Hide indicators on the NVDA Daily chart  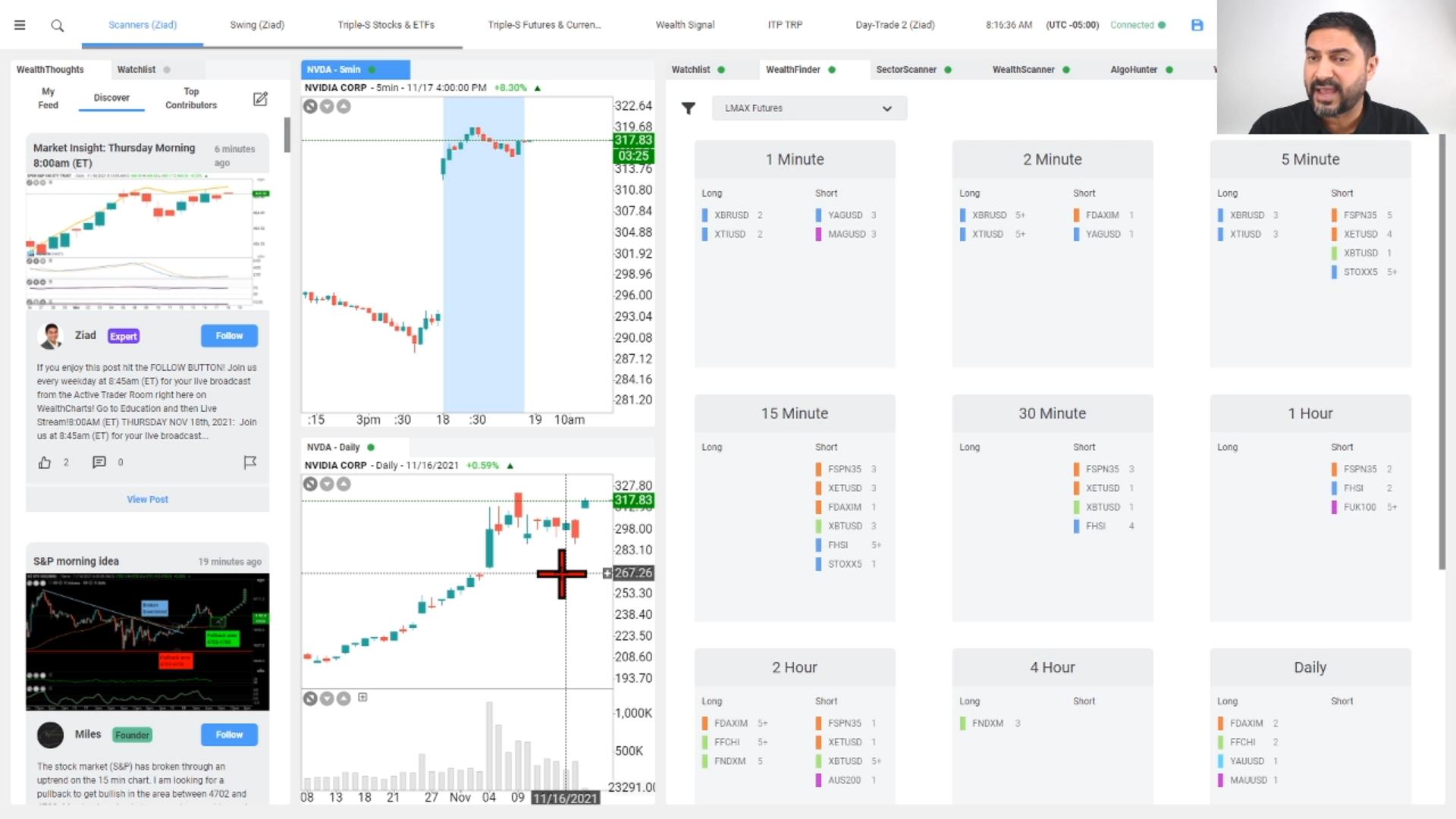(310, 485)
